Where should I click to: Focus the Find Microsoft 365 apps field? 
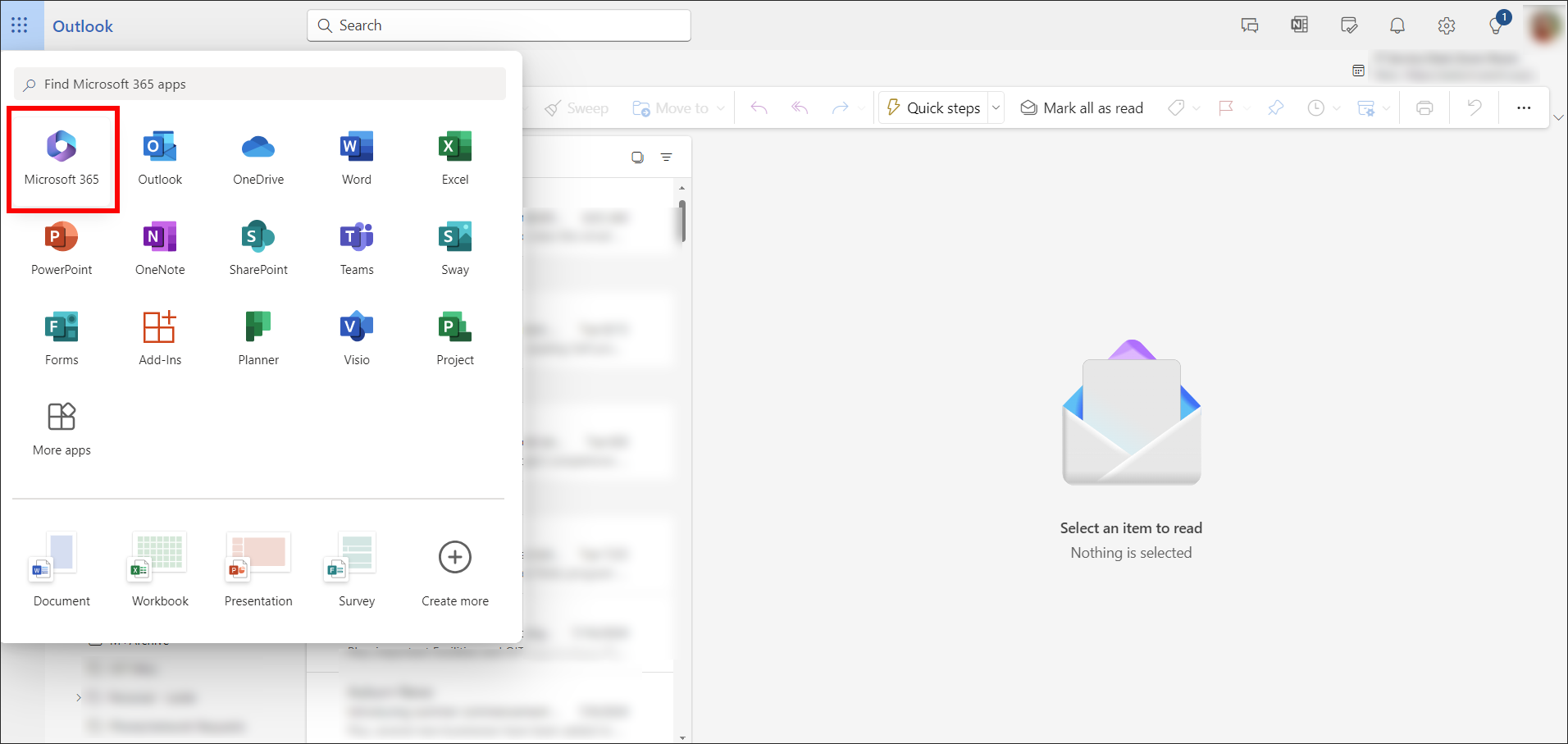(260, 84)
